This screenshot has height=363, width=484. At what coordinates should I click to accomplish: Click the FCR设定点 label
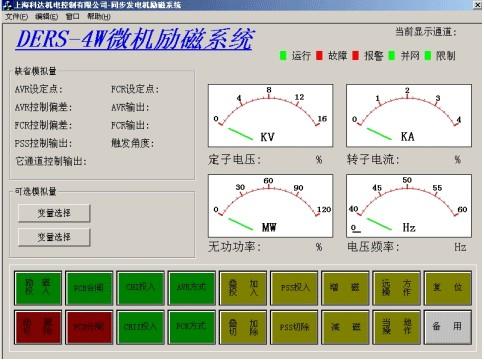(x=135, y=89)
